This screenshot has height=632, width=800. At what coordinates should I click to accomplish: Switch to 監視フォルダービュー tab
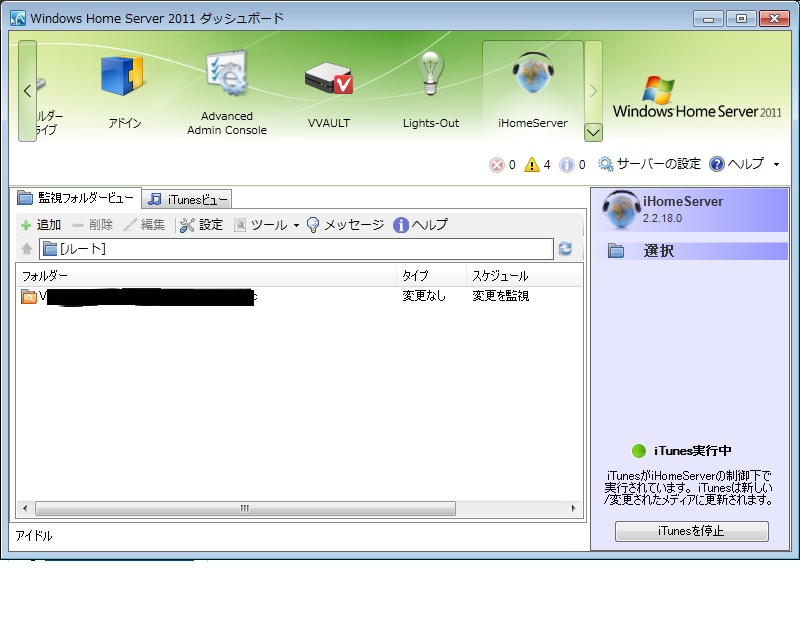[75, 198]
